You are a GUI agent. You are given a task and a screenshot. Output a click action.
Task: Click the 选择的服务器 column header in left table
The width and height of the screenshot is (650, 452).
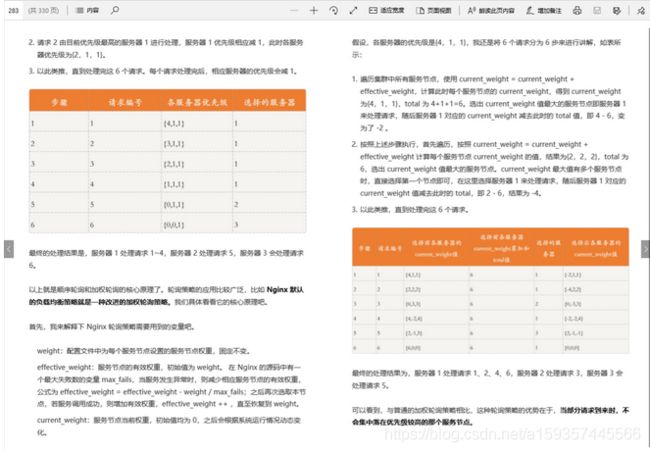[x=269, y=102]
